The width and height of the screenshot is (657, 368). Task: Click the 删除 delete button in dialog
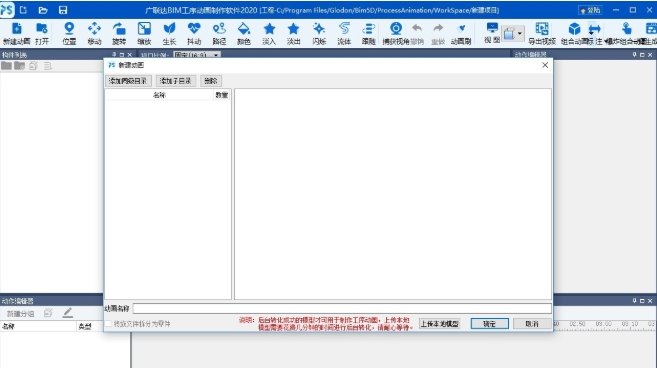(x=211, y=81)
